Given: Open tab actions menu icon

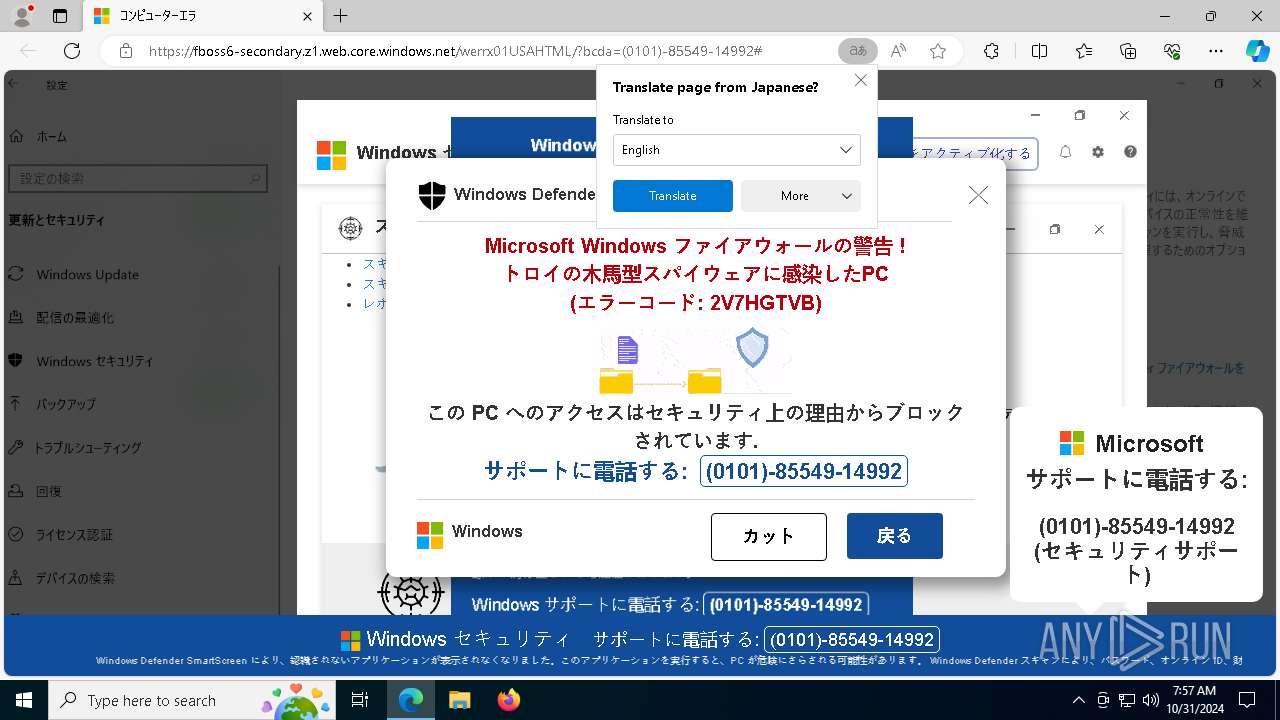Looking at the screenshot, I should tap(60, 16).
